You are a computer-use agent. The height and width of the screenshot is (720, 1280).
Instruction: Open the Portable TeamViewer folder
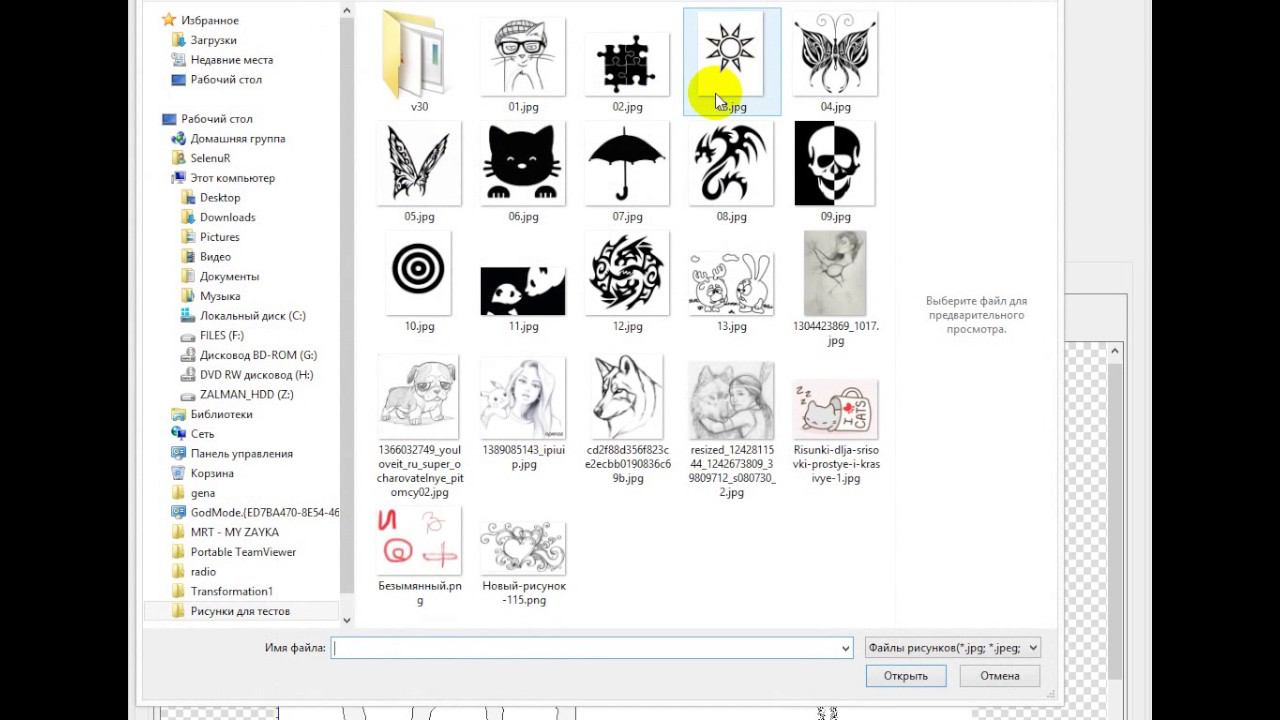coord(243,552)
